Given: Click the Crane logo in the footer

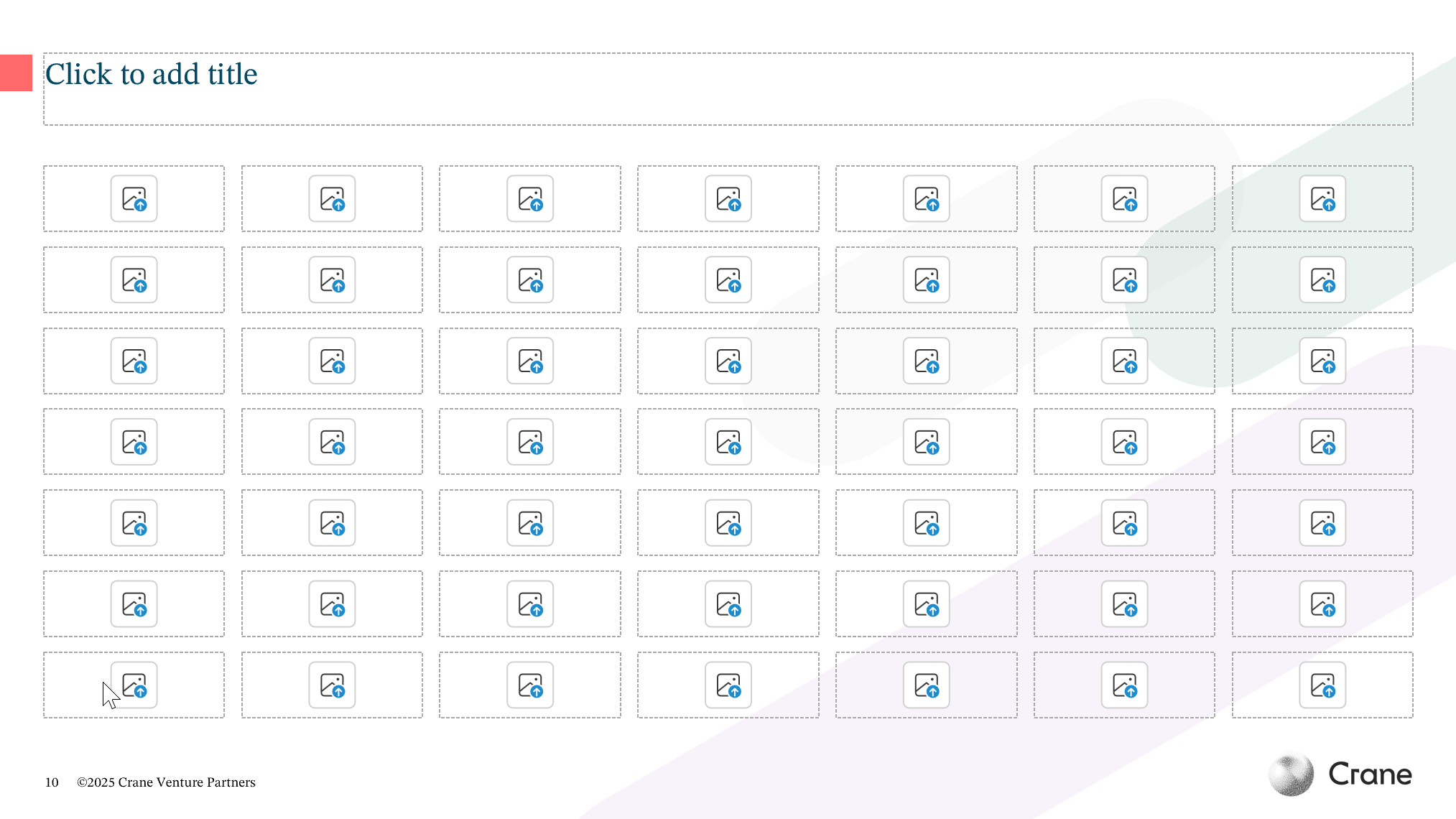Looking at the screenshot, I should pyautogui.click(x=1340, y=774).
